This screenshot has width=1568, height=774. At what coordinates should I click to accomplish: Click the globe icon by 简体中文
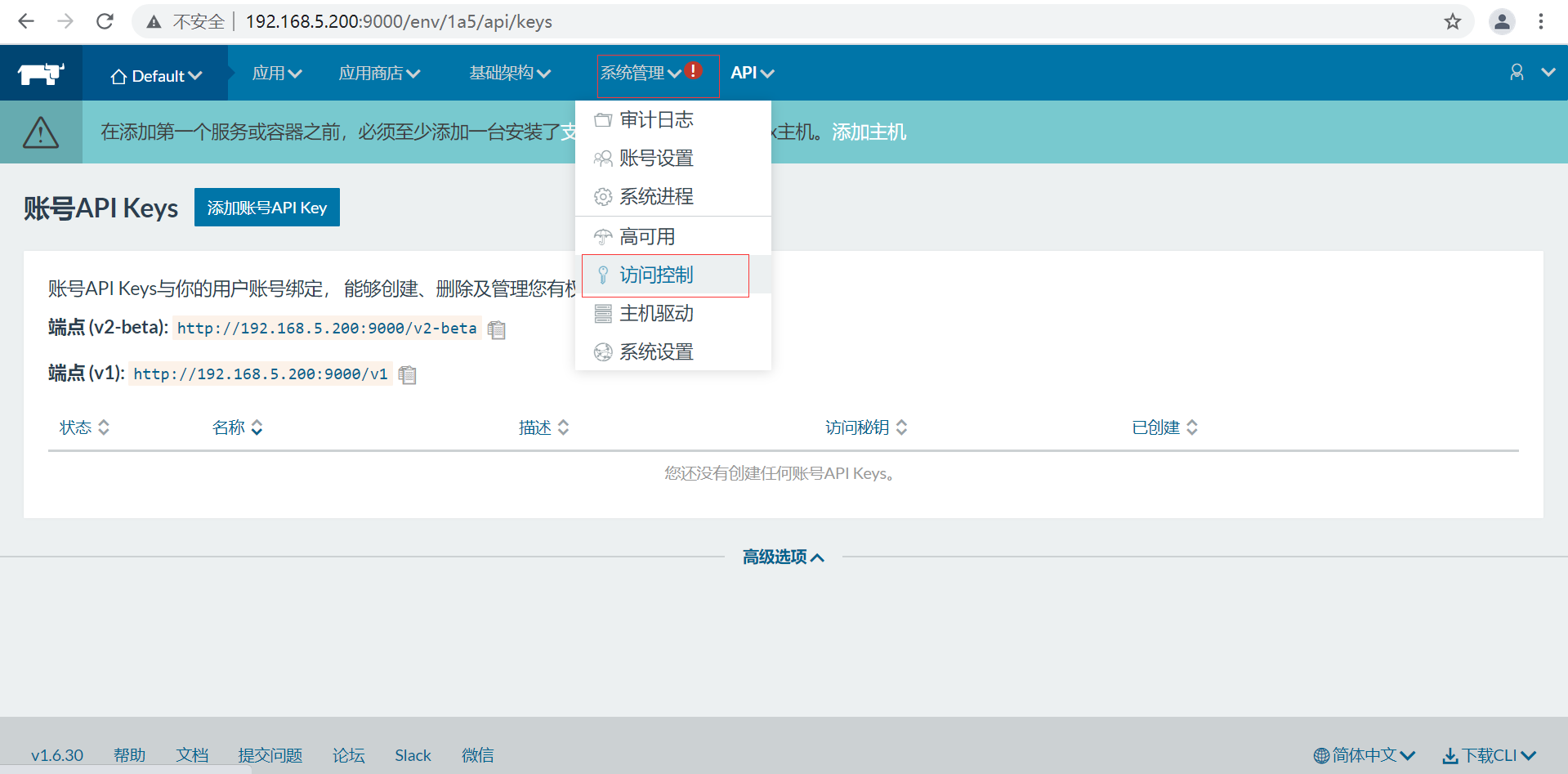coord(1321,756)
